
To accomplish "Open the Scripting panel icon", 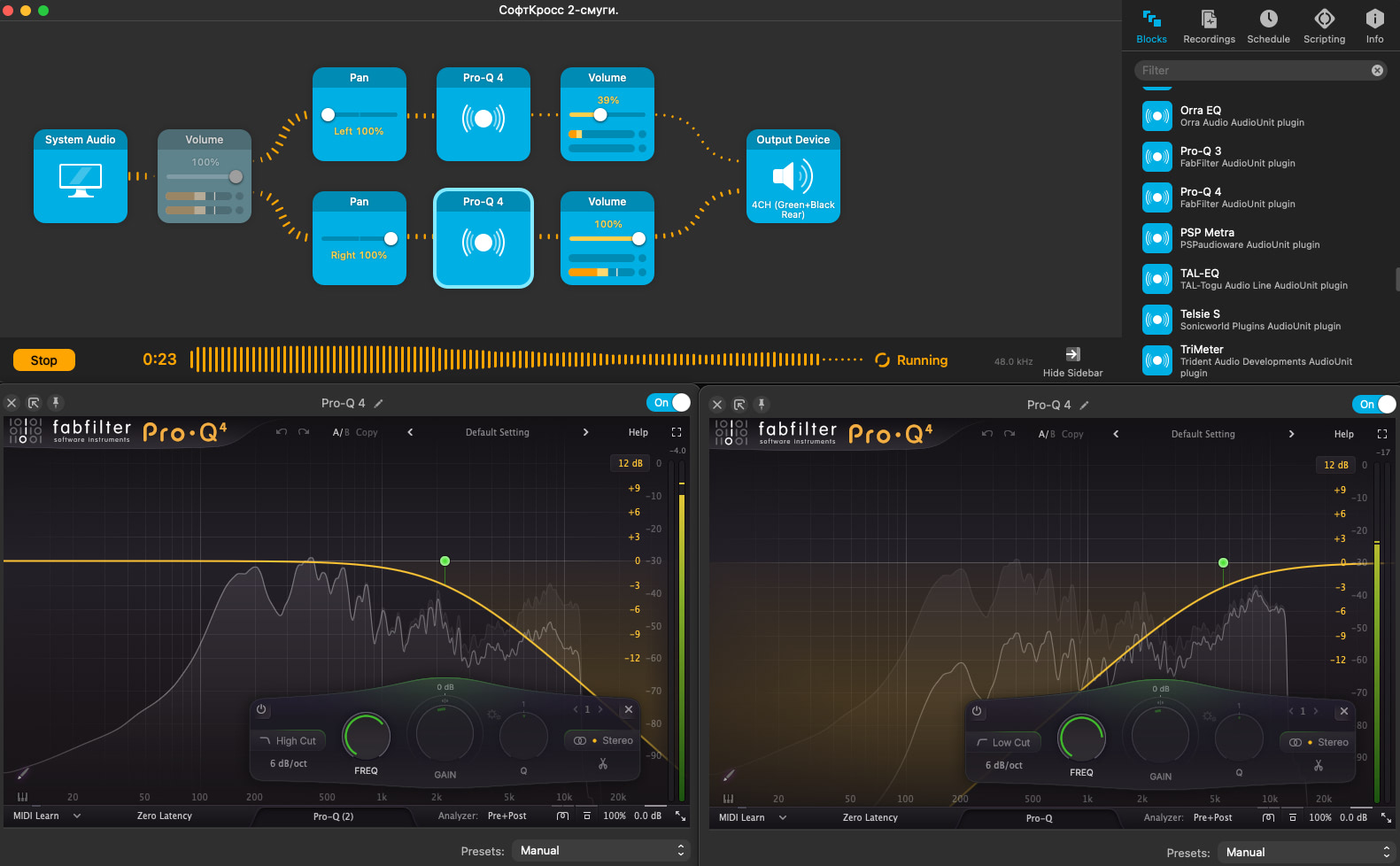I will 1324,19.
